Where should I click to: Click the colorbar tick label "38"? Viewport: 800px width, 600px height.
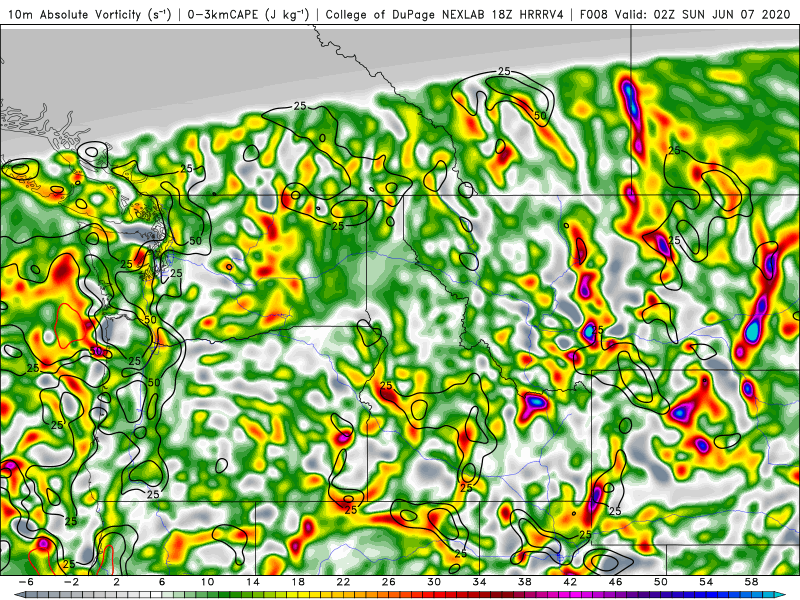click(x=524, y=582)
